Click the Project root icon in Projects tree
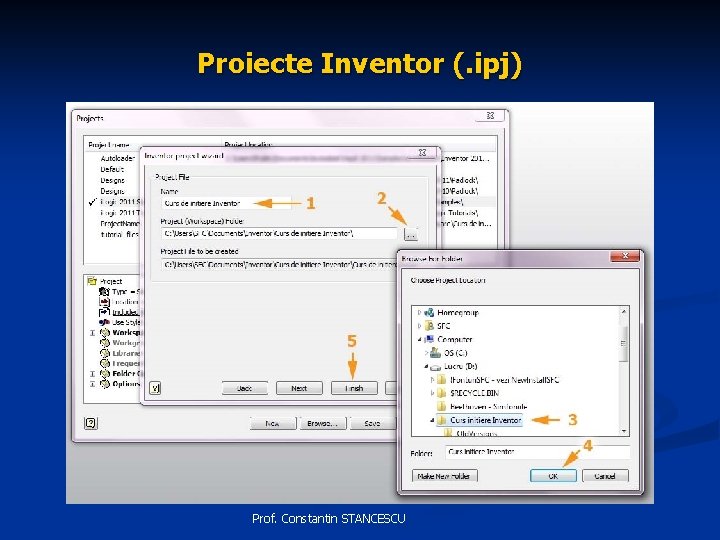The height and width of the screenshot is (540, 720). (92, 281)
